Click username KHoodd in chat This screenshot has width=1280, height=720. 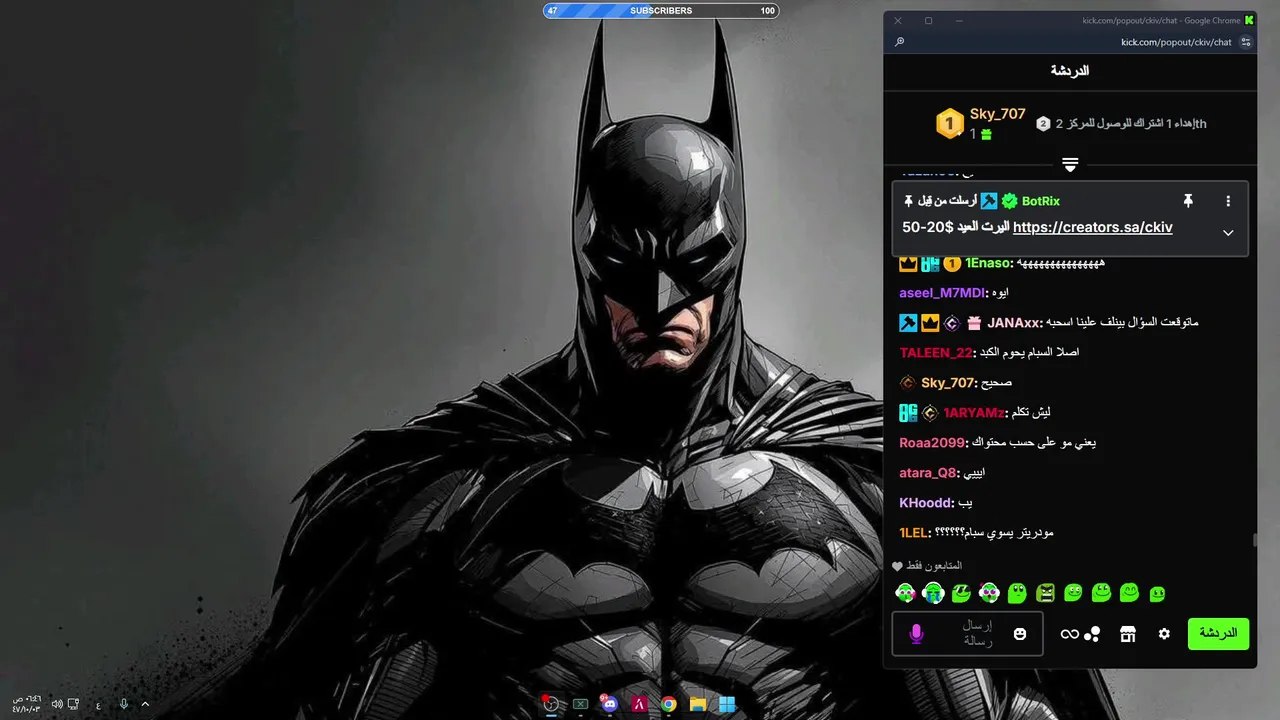(x=926, y=503)
